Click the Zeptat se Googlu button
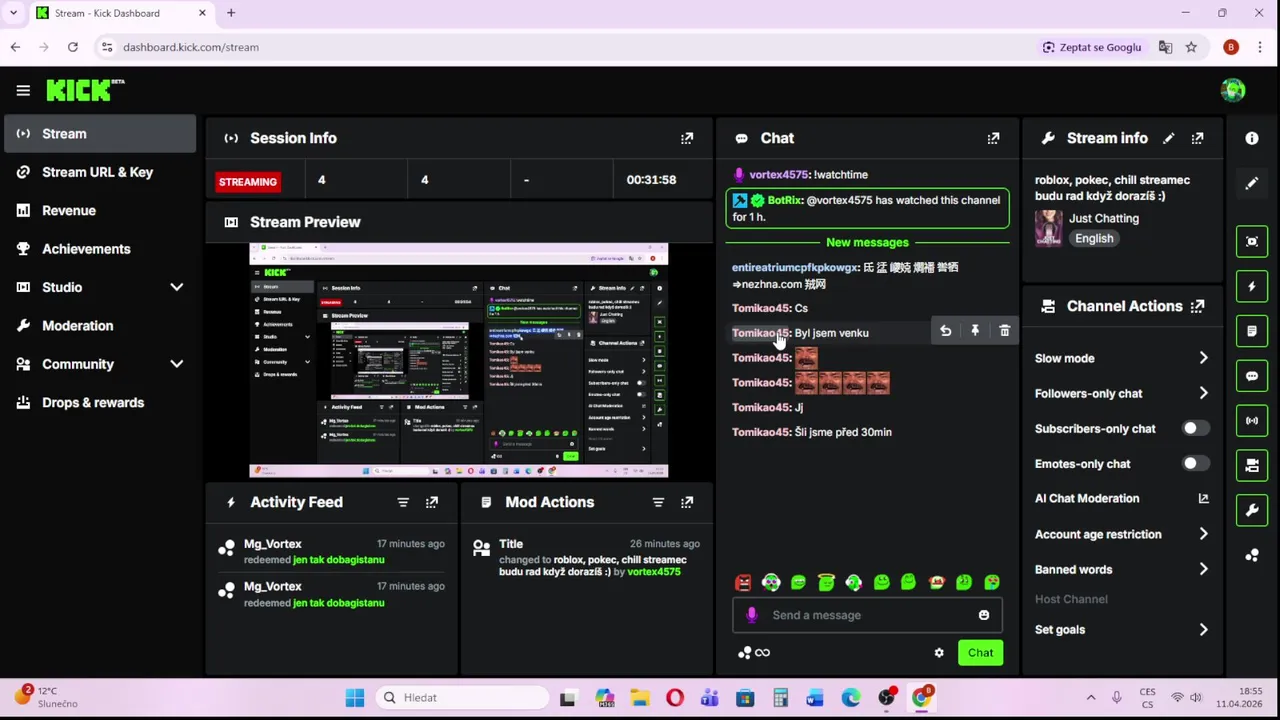 pyautogui.click(x=1091, y=47)
